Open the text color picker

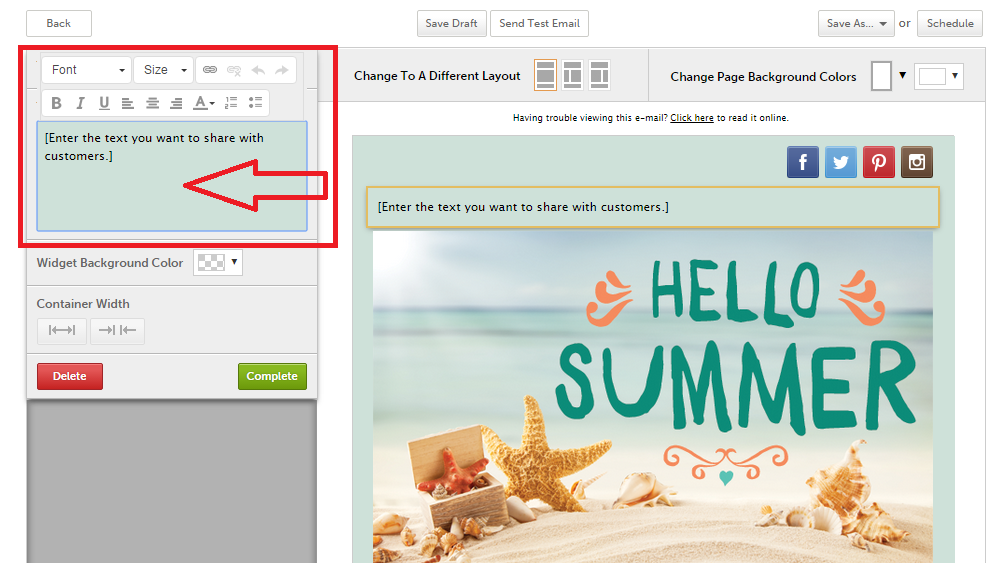point(203,103)
